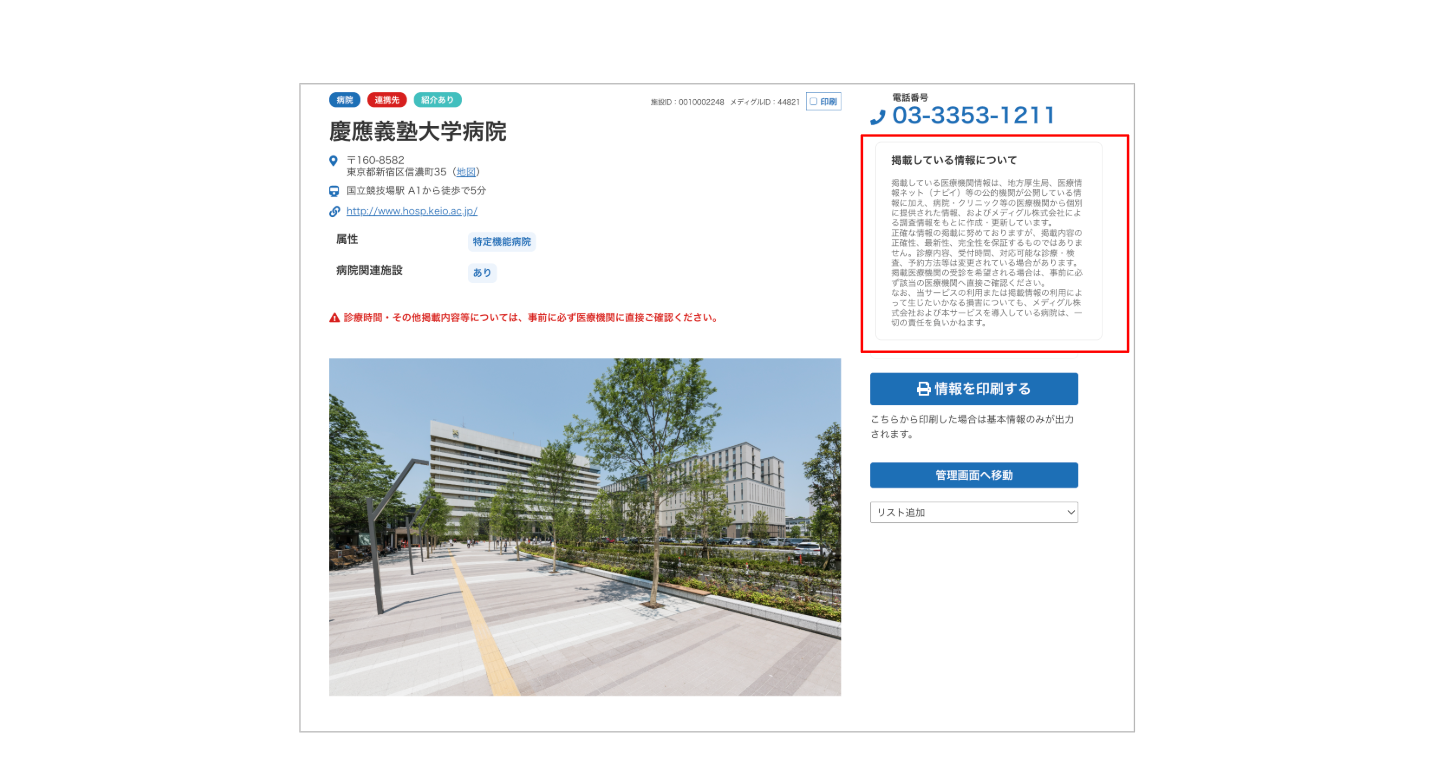Open the リスト追加 dropdown
1448x772 pixels.
(x=974, y=512)
